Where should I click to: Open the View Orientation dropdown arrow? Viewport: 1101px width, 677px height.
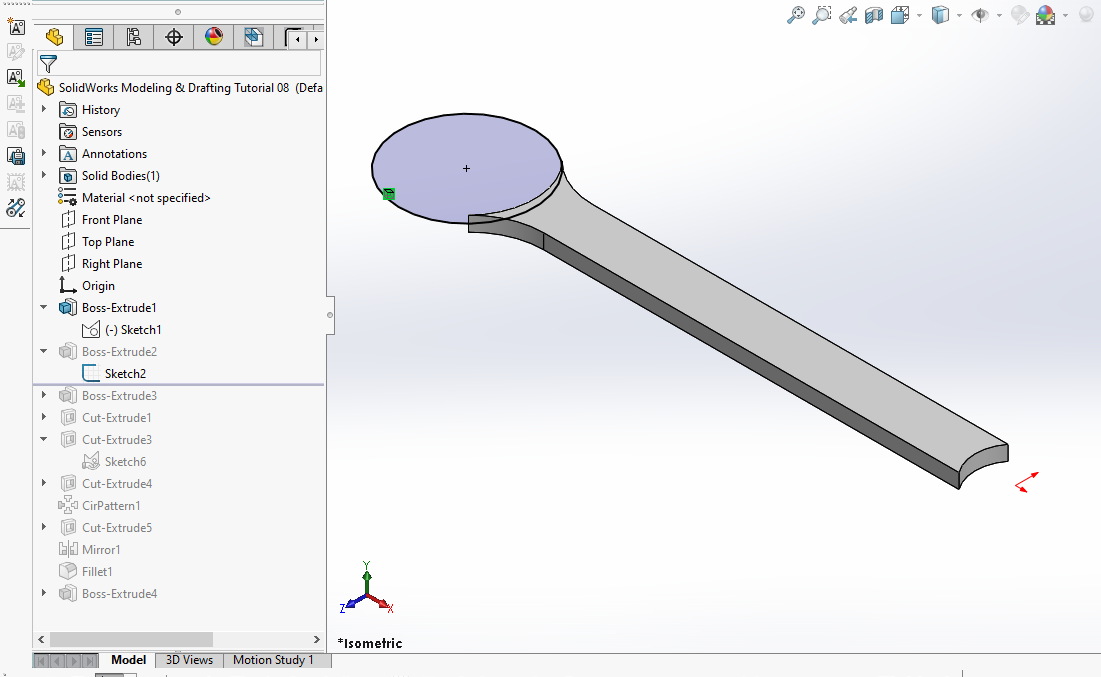pos(918,15)
